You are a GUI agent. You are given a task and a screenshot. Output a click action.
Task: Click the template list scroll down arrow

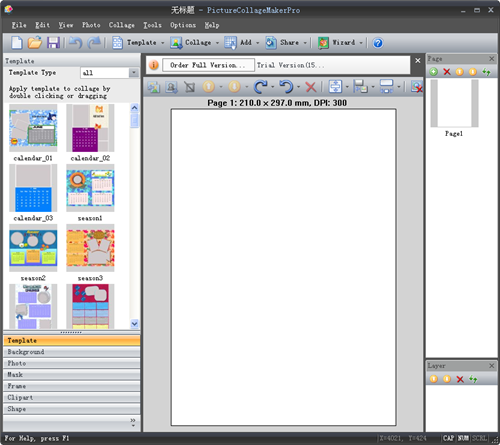point(134,323)
